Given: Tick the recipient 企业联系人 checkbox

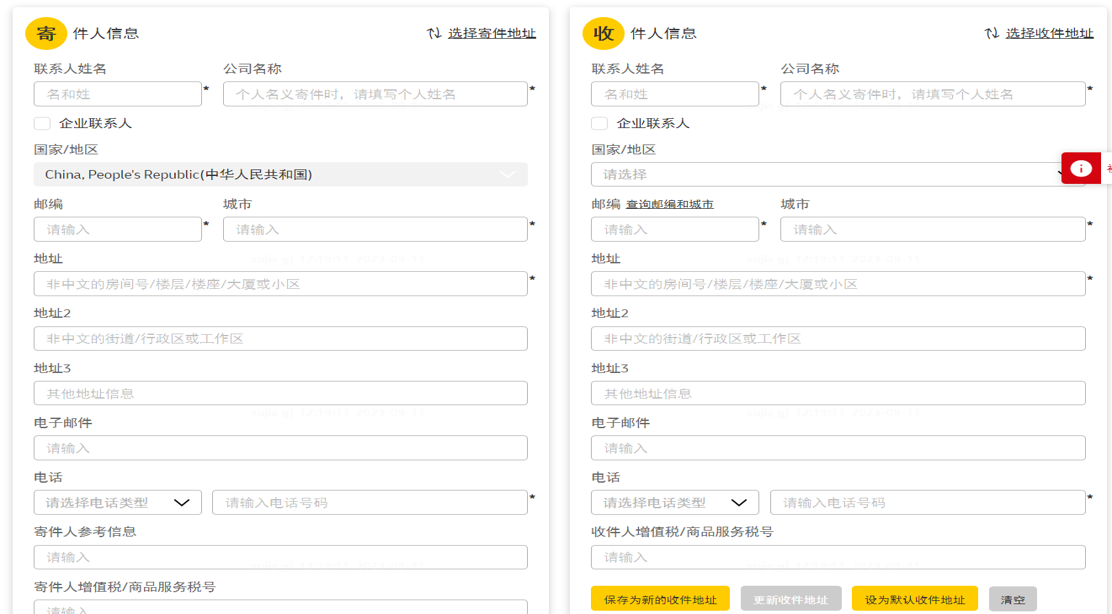Looking at the screenshot, I should [x=600, y=123].
